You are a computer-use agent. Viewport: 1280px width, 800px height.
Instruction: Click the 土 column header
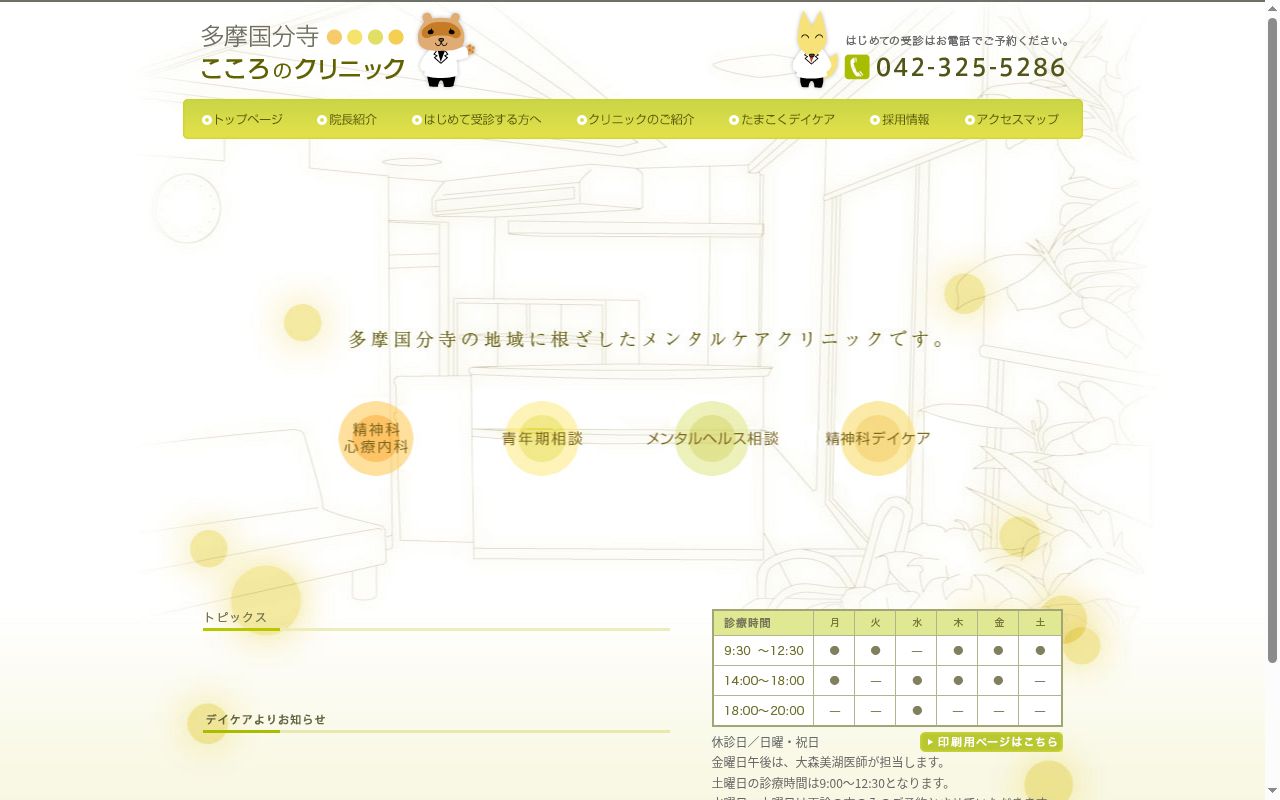coord(1040,623)
